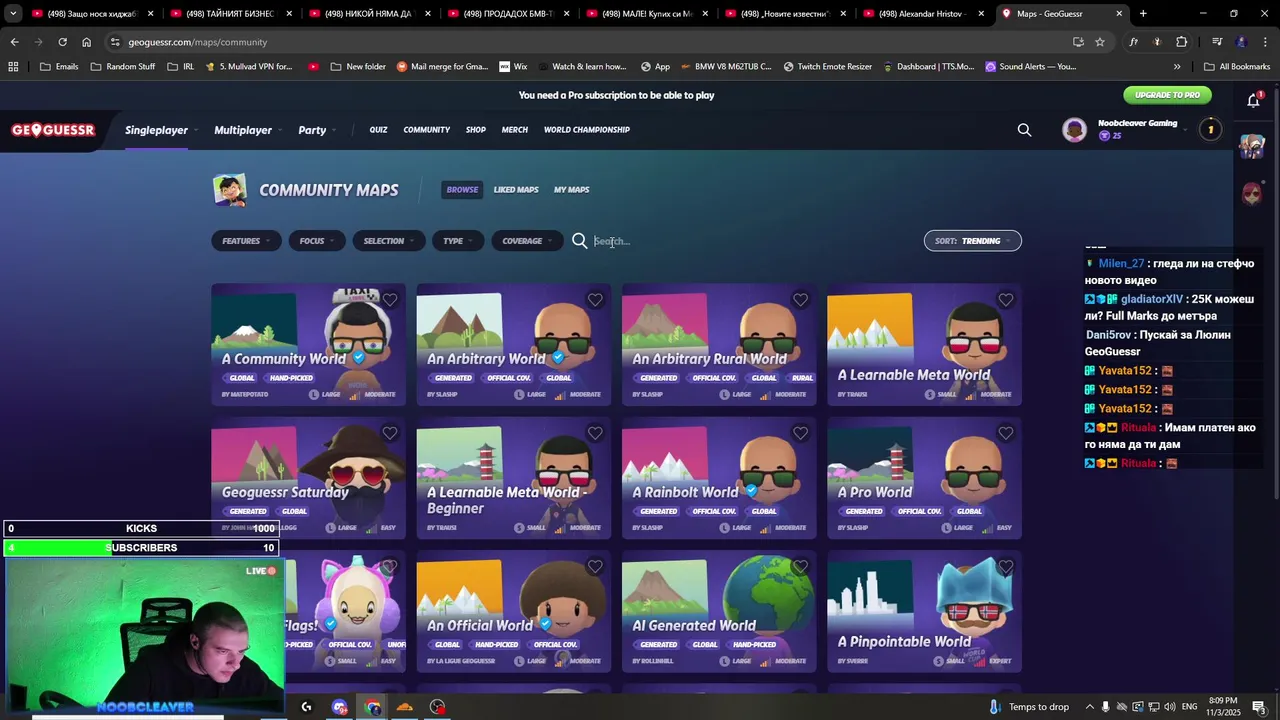Favorite the An Arbitrary Rural World map

(x=800, y=300)
